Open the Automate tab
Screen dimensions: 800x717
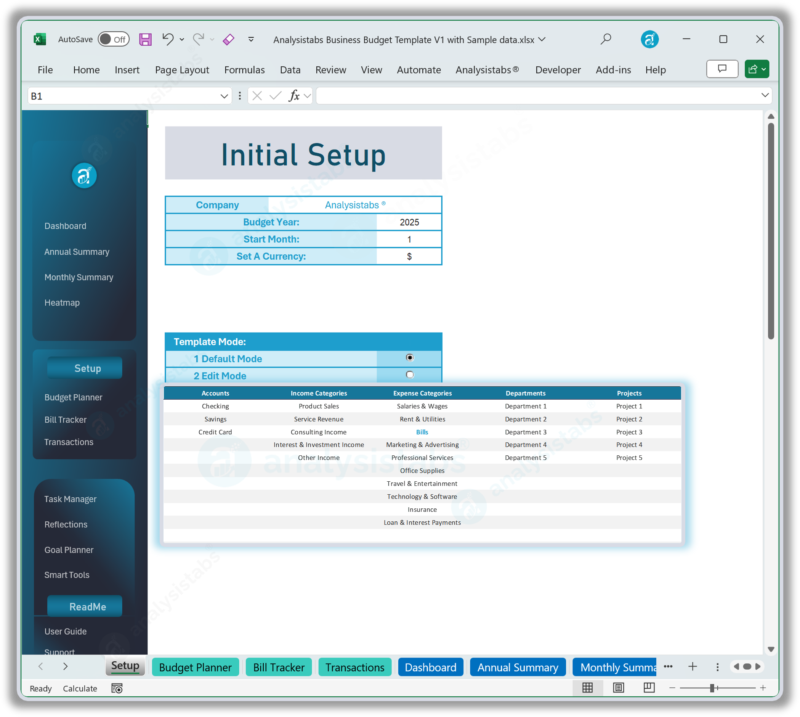click(x=419, y=70)
